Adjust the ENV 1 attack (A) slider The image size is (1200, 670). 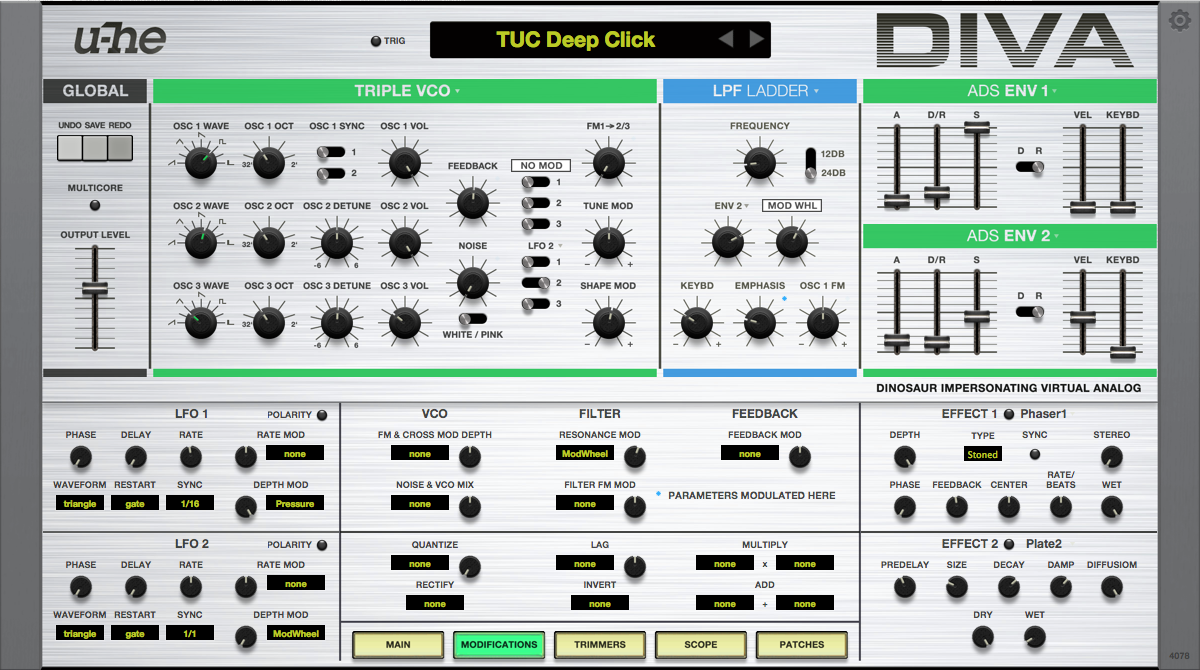tap(897, 200)
